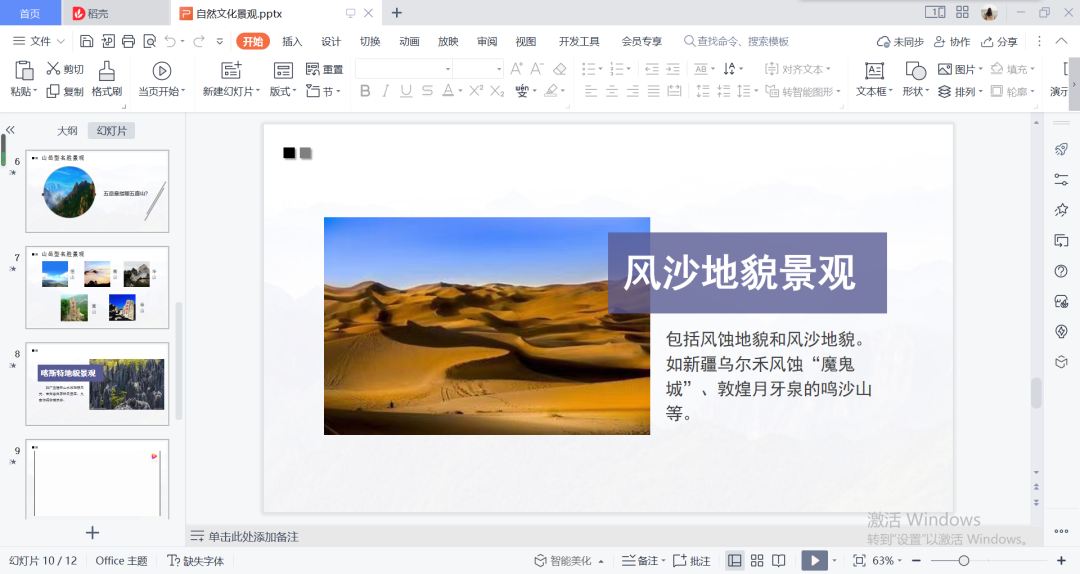
Task: Click the Print icon in quick access toolbar
Action: coord(128,41)
